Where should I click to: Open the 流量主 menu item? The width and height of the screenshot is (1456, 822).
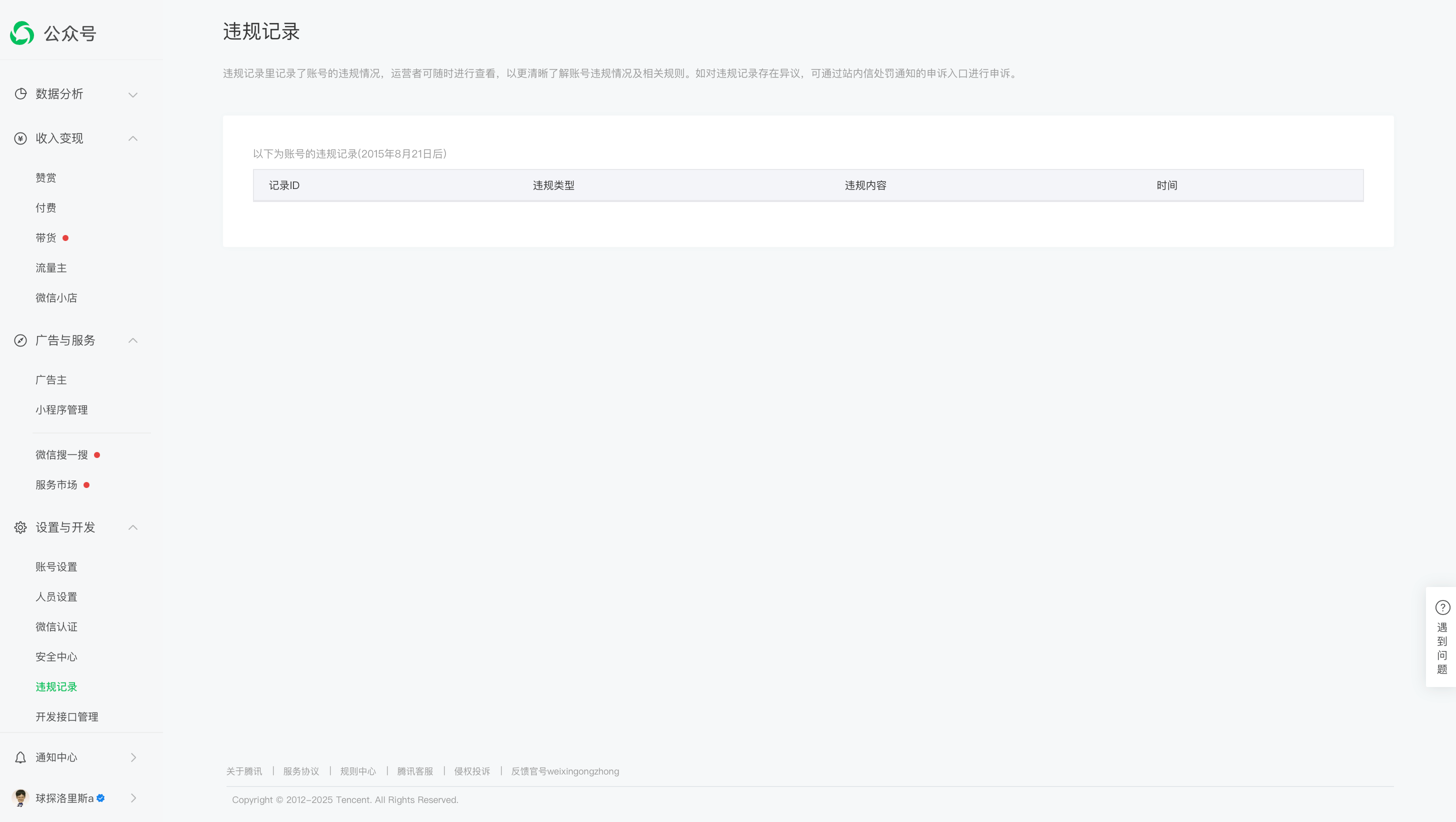click(51, 268)
